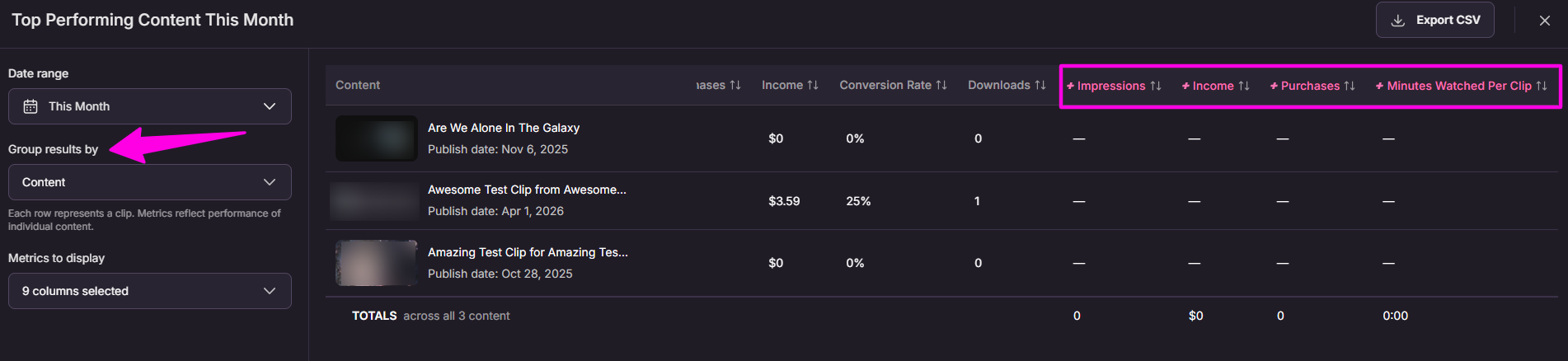
Task: Open the 9 columns selected metrics dropdown
Action: click(149, 291)
